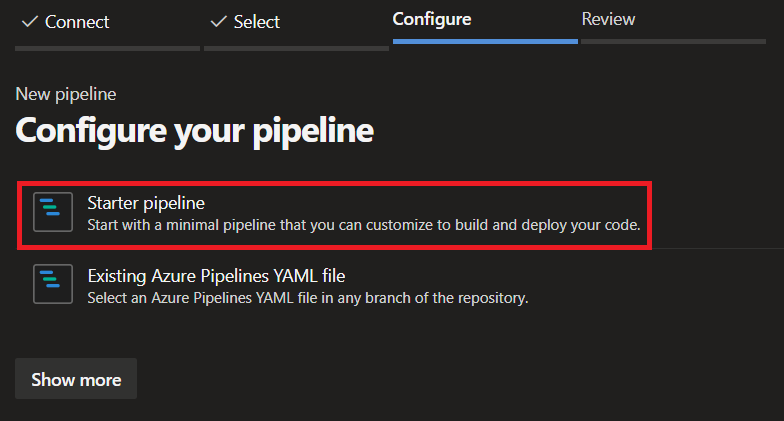Viewport: 784px width, 421px height.
Task: Select the Existing Azure Pipelines YAML file title
Action: pos(216,276)
